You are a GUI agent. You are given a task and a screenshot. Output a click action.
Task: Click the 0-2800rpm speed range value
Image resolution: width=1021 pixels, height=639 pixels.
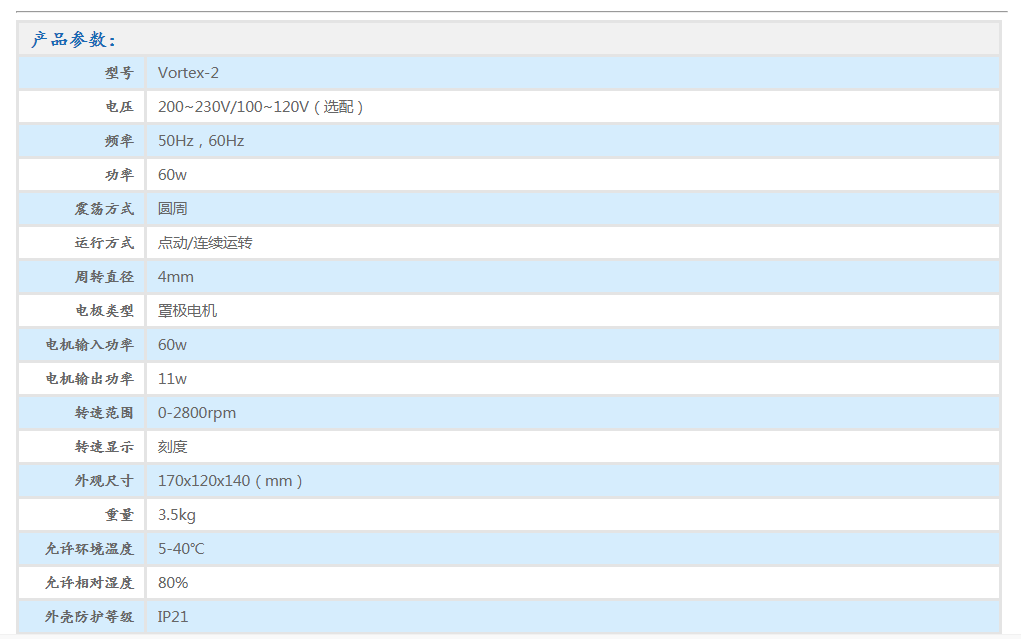click(x=197, y=413)
